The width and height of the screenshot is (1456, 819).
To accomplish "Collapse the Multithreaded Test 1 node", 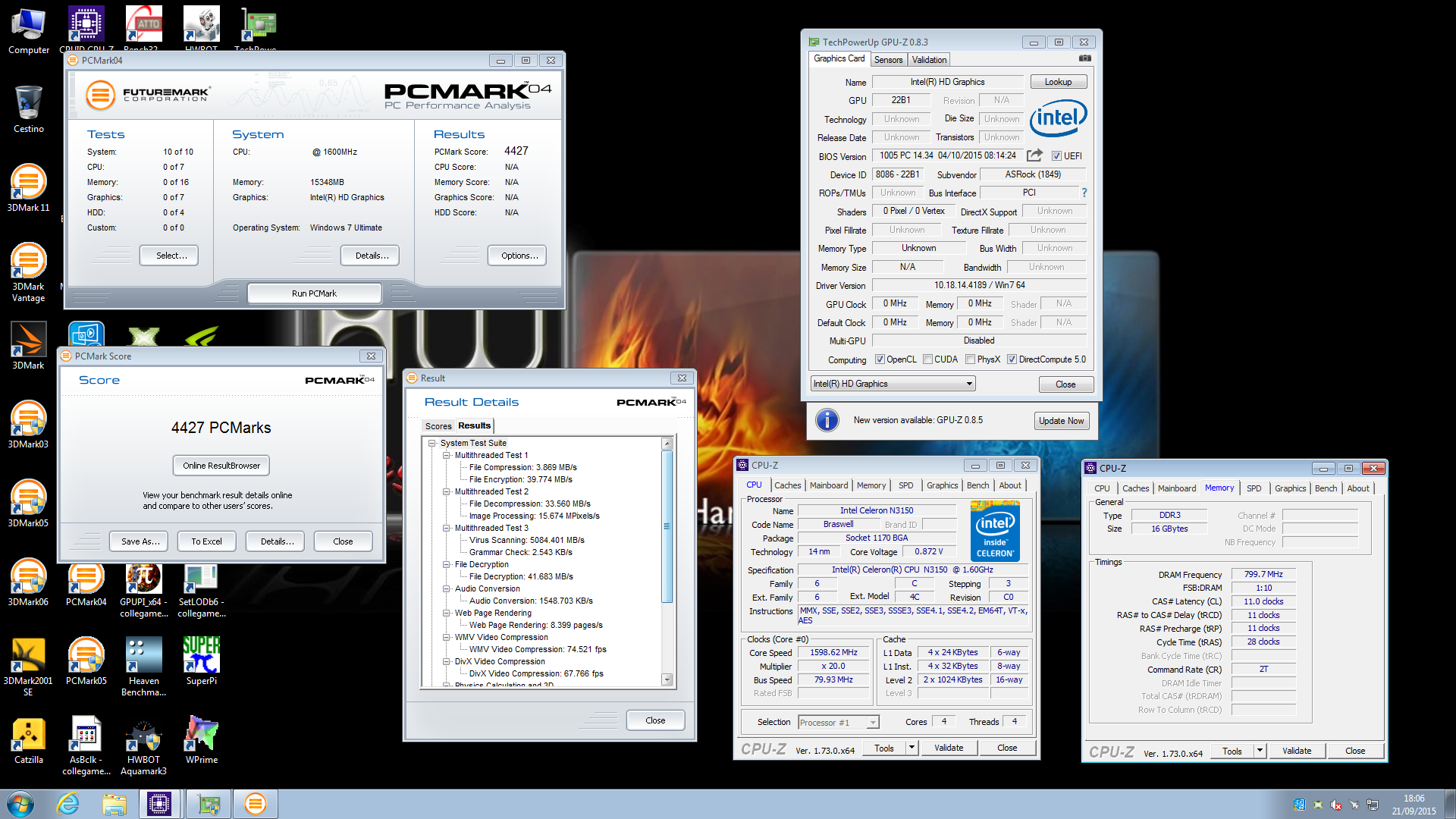I will click(x=447, y=455).
